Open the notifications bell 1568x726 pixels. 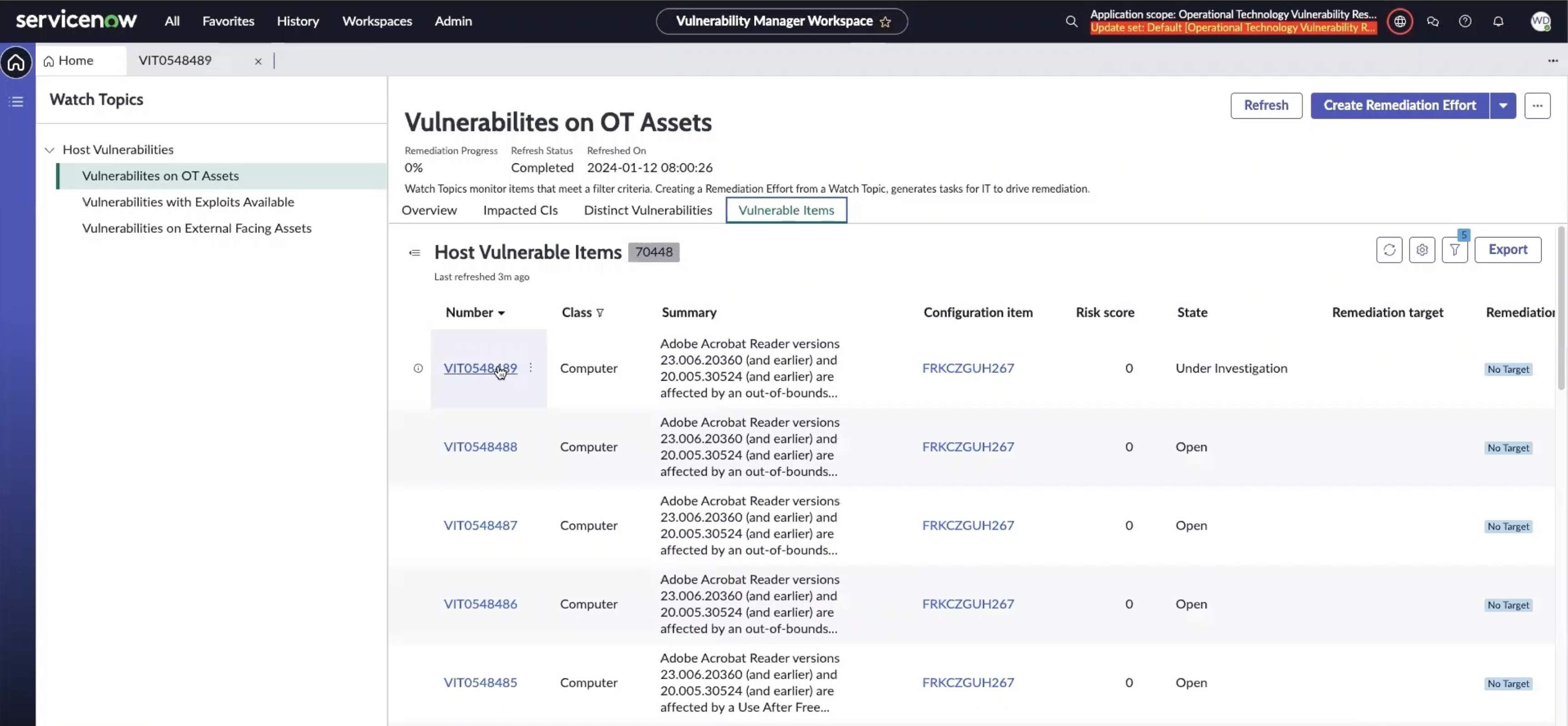pyautogui.click(x=1498, y=21)
